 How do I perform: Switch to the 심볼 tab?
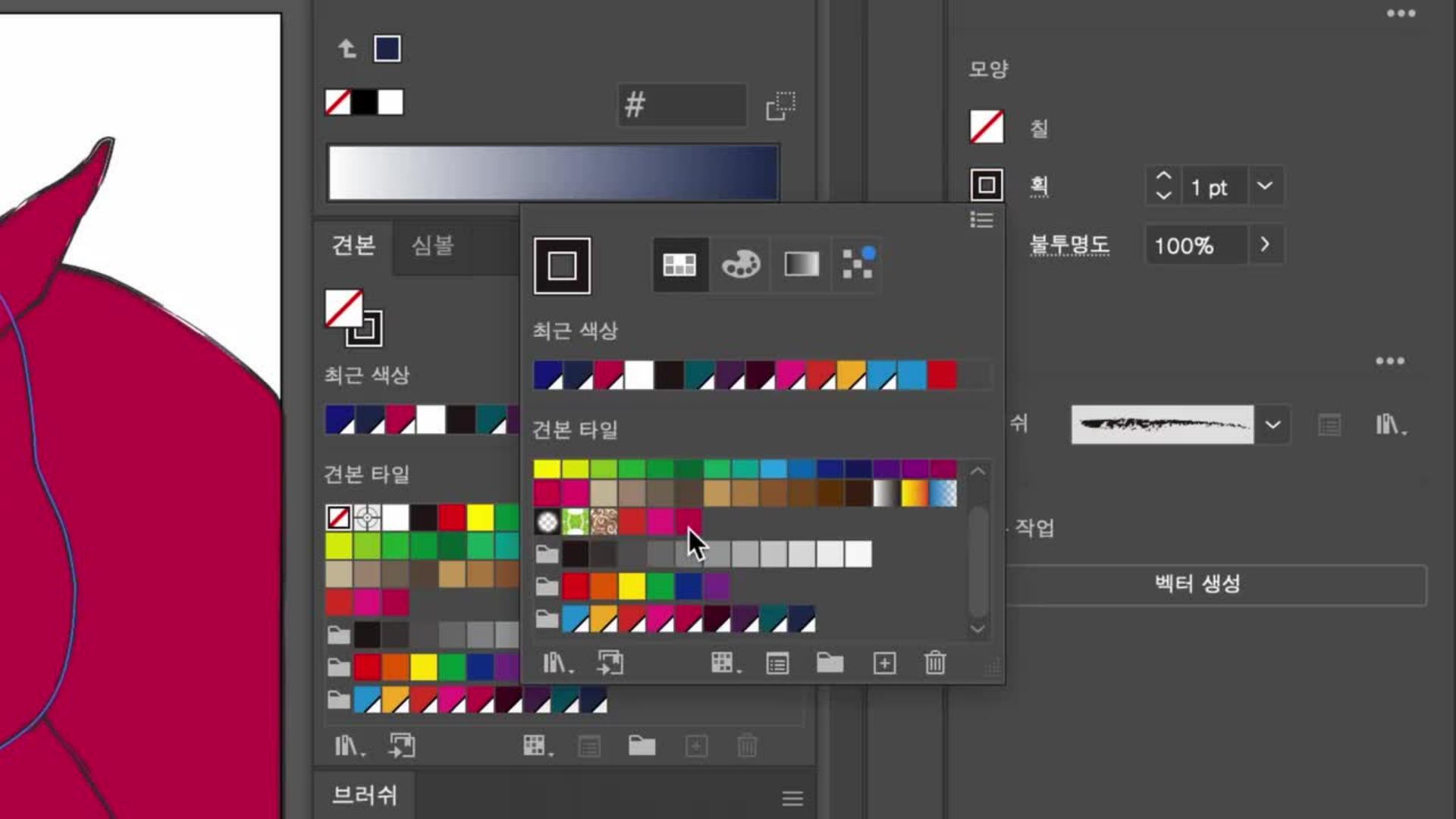(x=432, y=246)
